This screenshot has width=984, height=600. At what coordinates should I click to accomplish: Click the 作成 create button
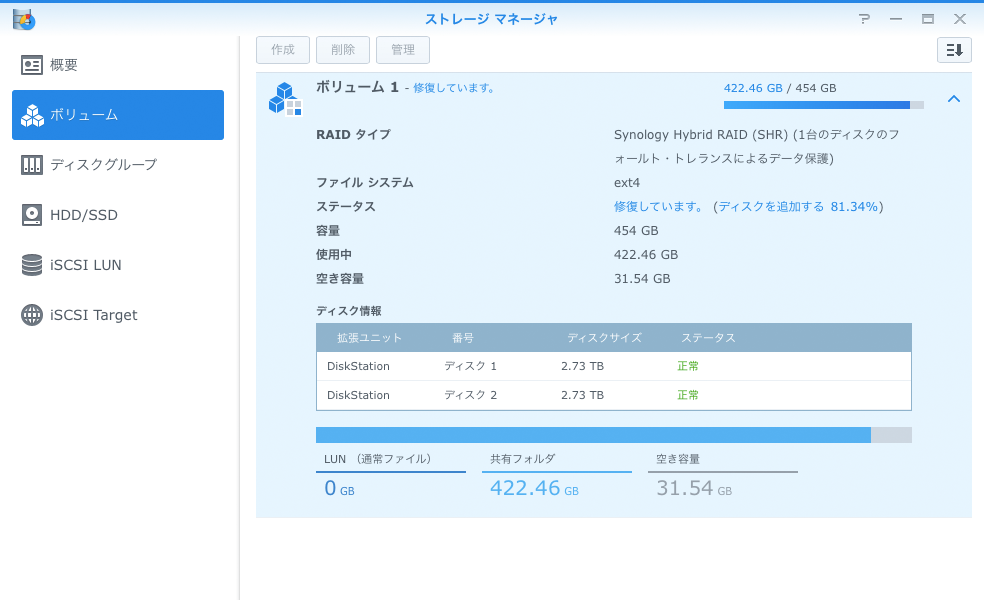(x=283, y=50)
